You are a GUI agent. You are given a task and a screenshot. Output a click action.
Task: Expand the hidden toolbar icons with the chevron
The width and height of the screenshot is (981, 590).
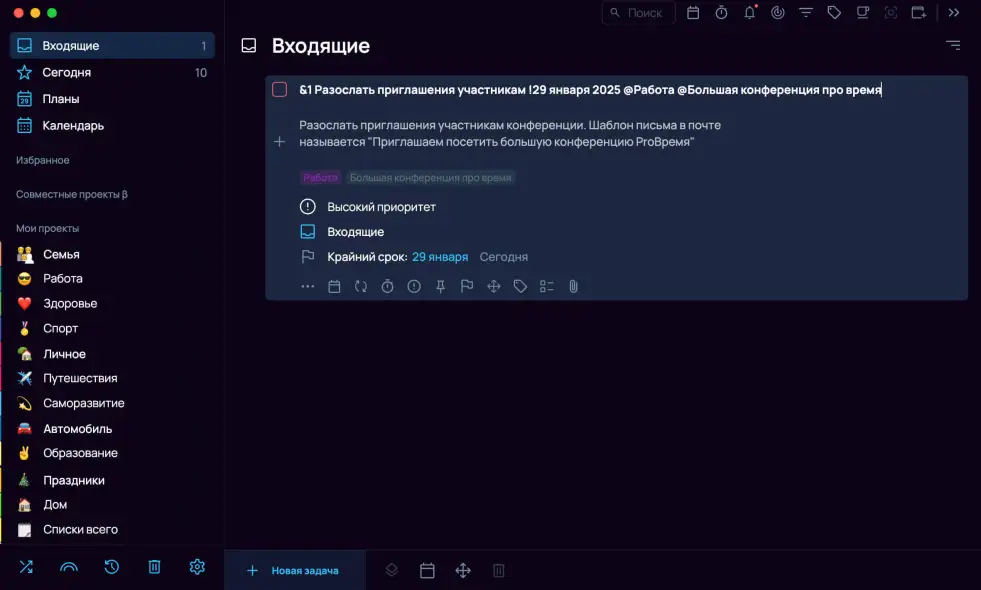point(953,13)
